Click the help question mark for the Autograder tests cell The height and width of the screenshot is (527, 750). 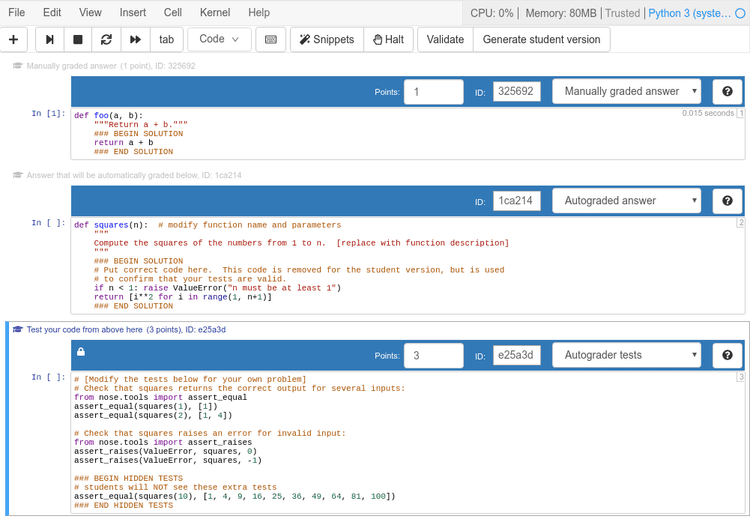pyautogui.click(x=726, y=355)
